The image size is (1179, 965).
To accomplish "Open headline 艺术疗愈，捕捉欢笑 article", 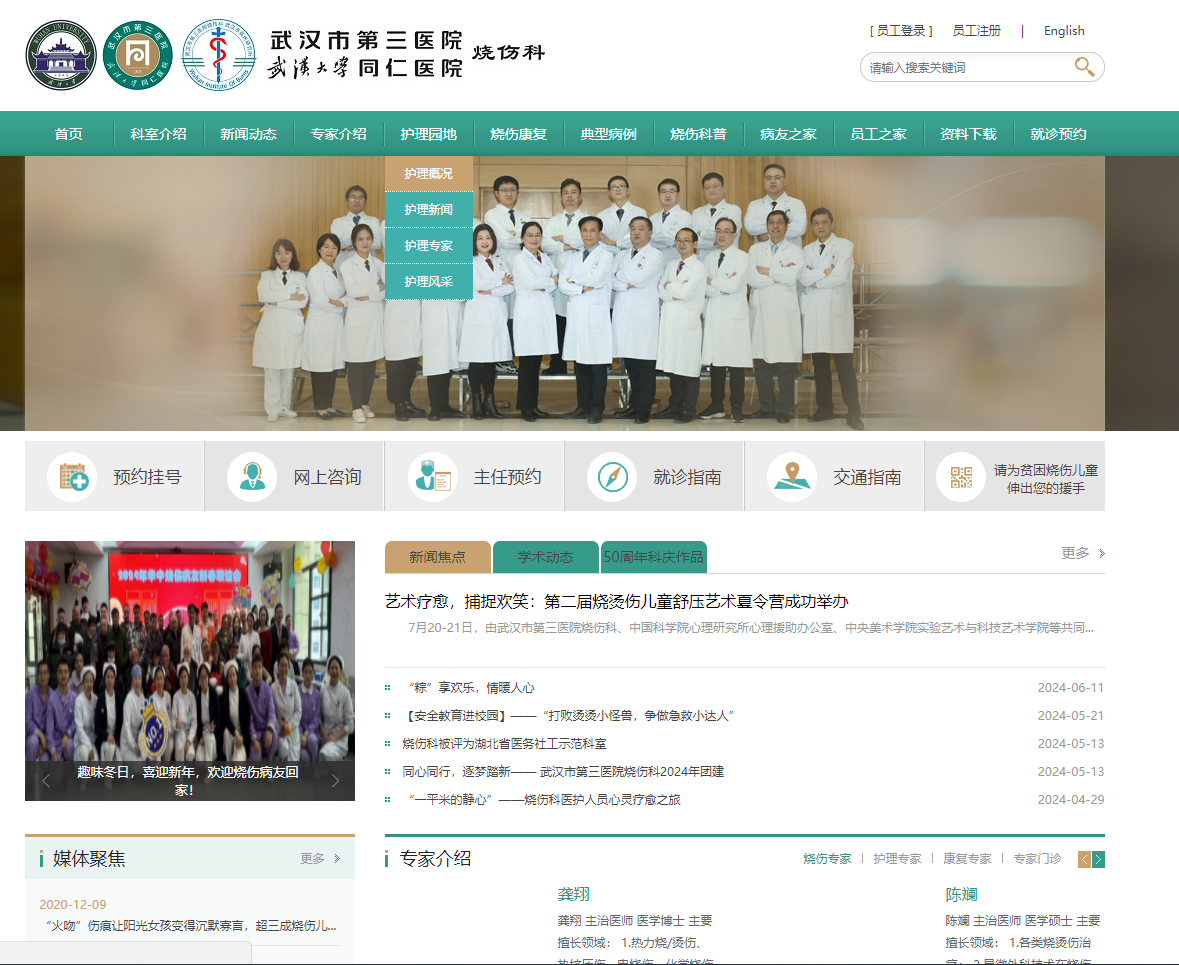I will (617, 602).
